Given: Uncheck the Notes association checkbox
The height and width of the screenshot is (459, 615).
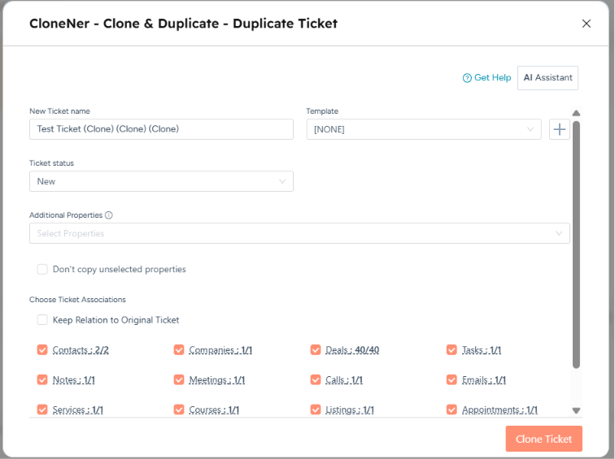Looking at the screenshot, I should pos(42,380).
